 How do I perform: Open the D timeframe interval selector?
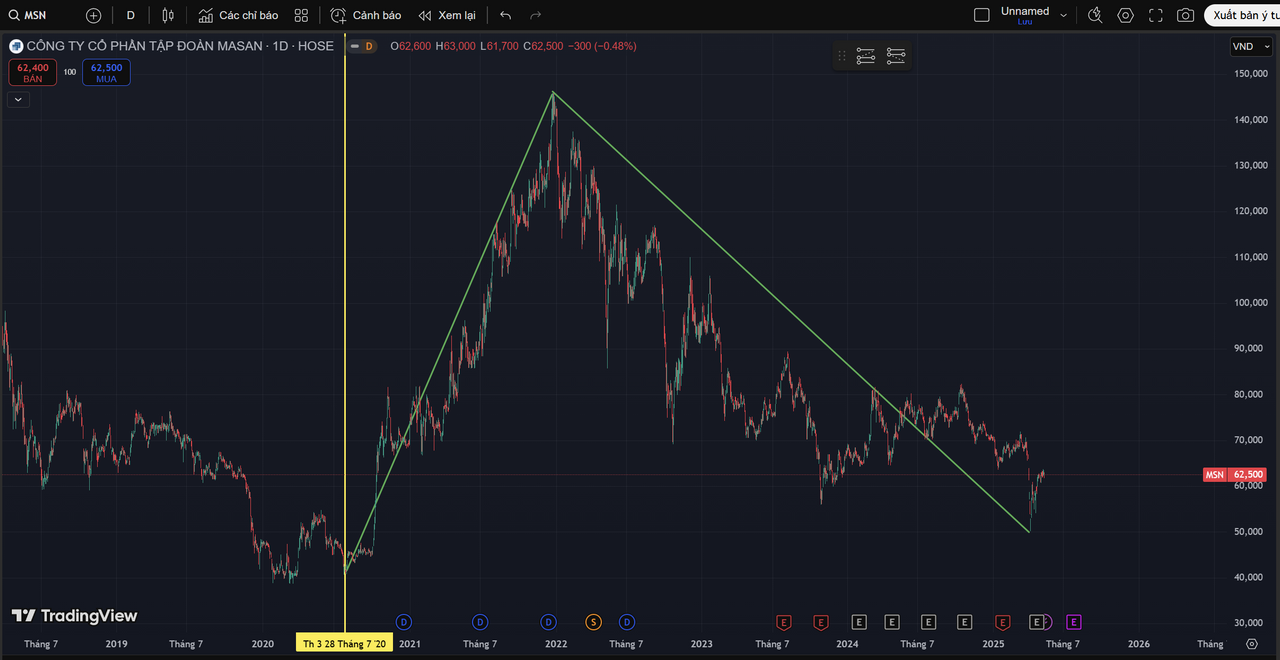coord(130,15)
